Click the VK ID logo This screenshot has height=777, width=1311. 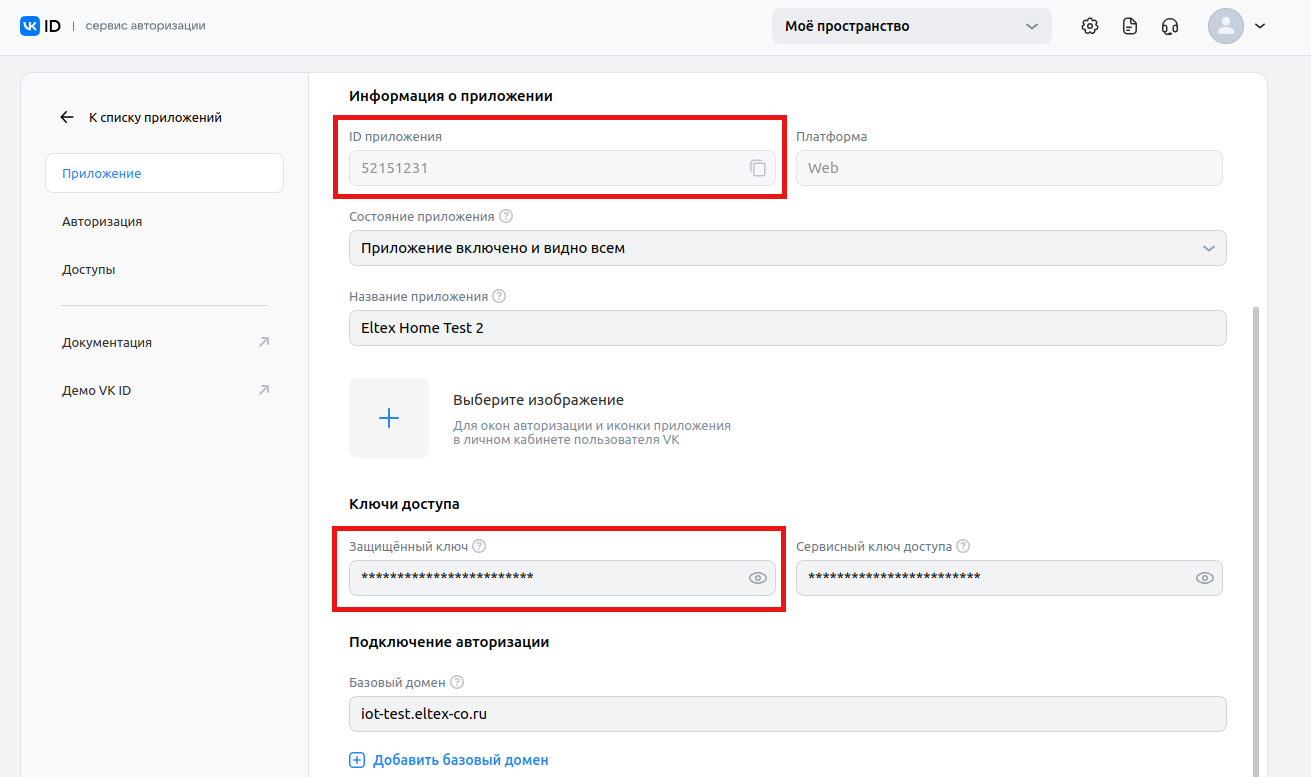(x=41, y=26)
